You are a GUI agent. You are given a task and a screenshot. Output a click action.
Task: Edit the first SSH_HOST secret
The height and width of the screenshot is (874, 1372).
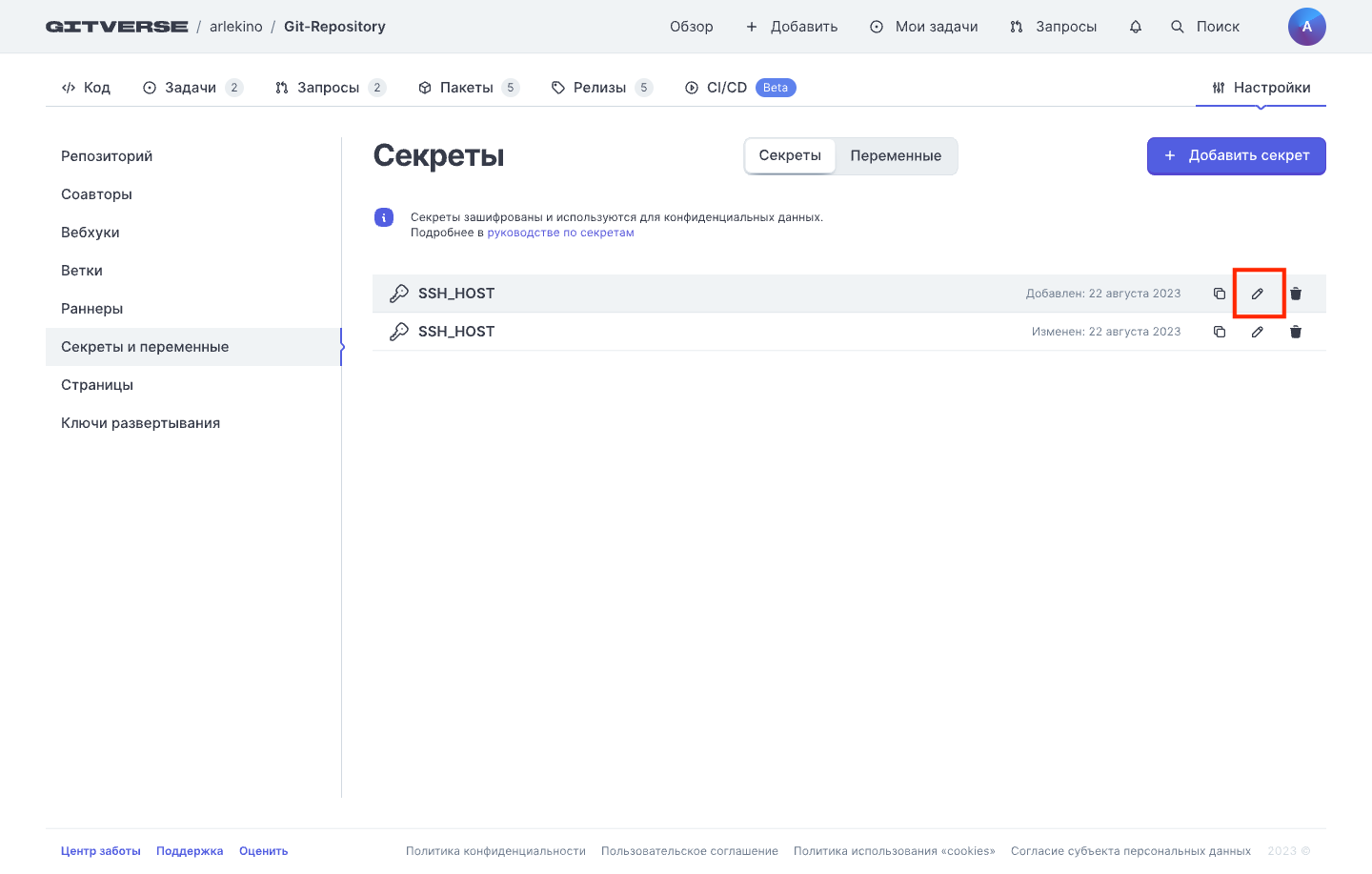click(x=1258, y=294)
